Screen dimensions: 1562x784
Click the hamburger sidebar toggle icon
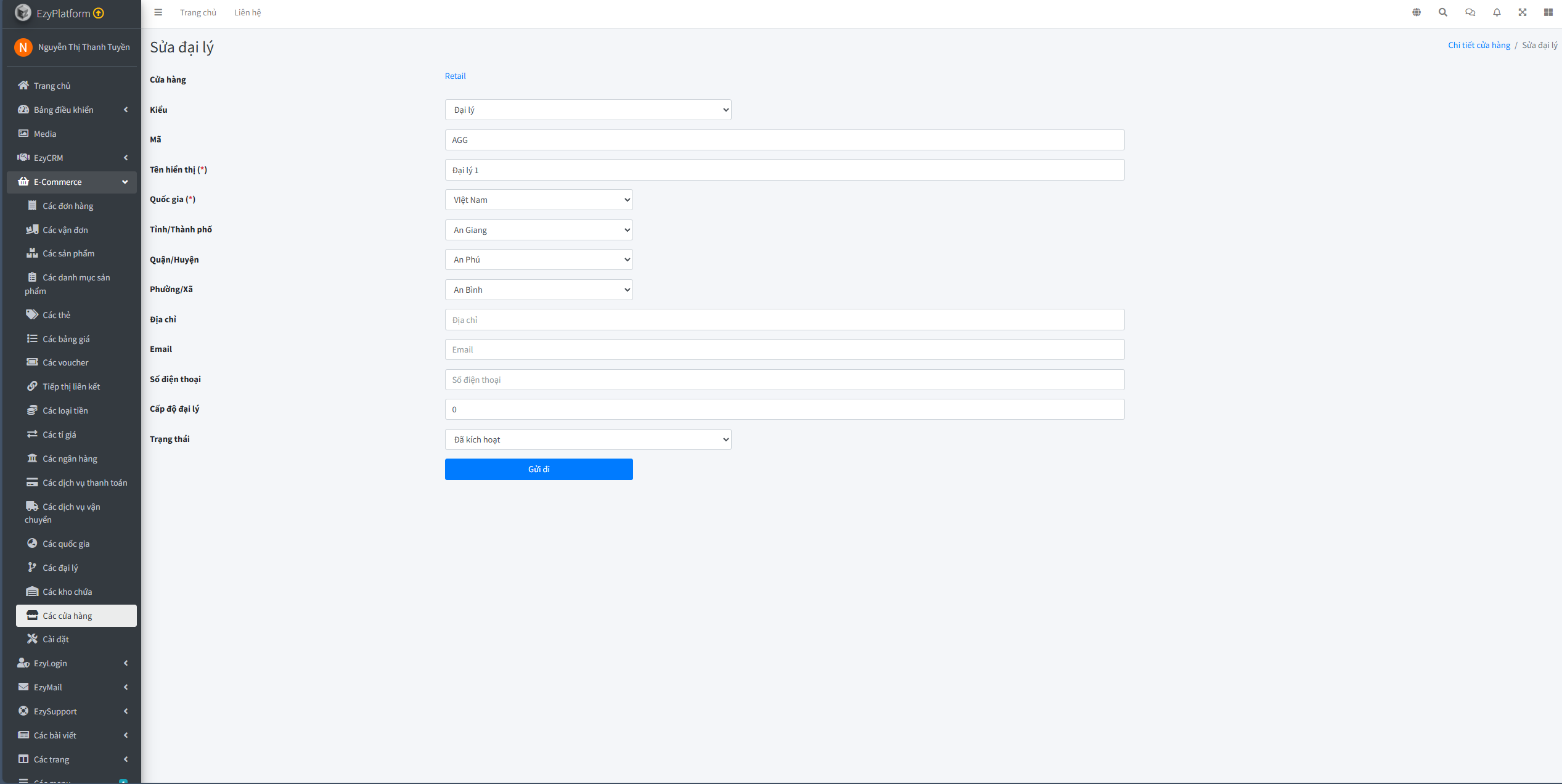(158, 12)
